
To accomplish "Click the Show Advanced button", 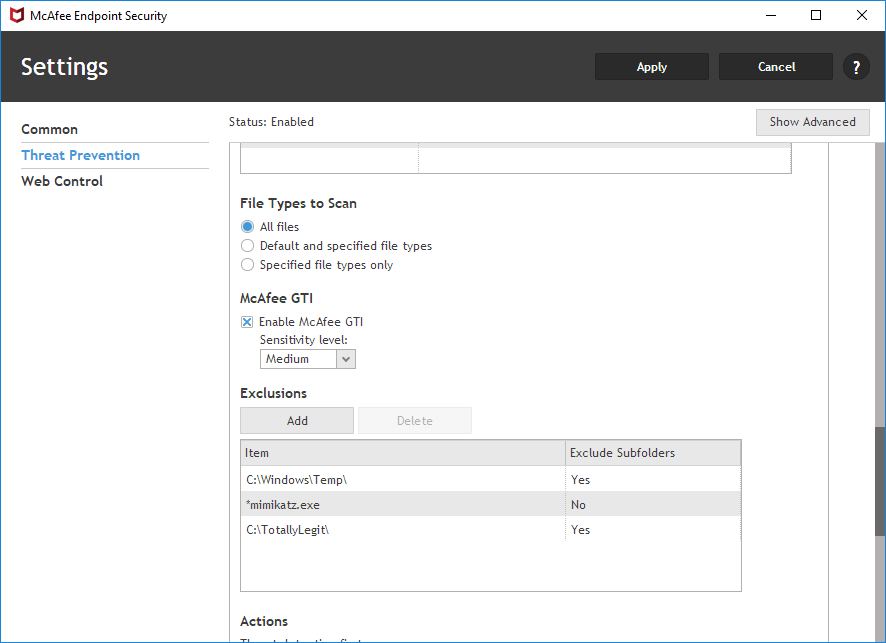I will pyautogui.click(x=813, y=122).
